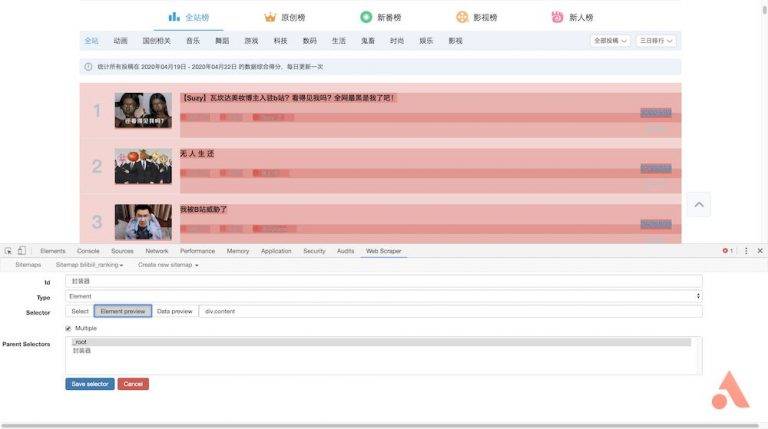This screenshot has width=768, height=429.
Task: Open the rank 1 video thumbnail
Action: pyautogui.click(x=143, y=110)
